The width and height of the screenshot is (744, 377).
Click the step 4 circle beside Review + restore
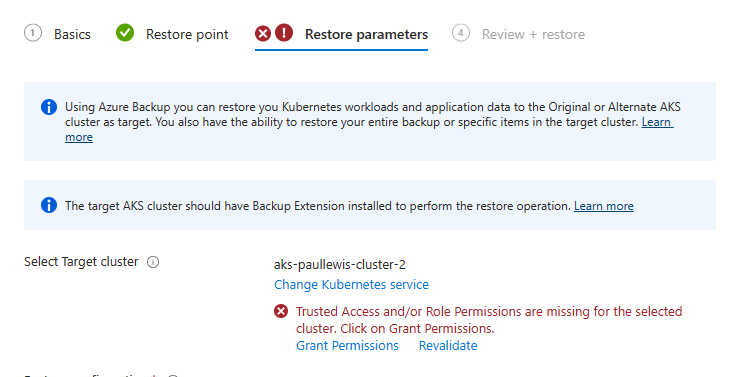(x=461, y=33)
